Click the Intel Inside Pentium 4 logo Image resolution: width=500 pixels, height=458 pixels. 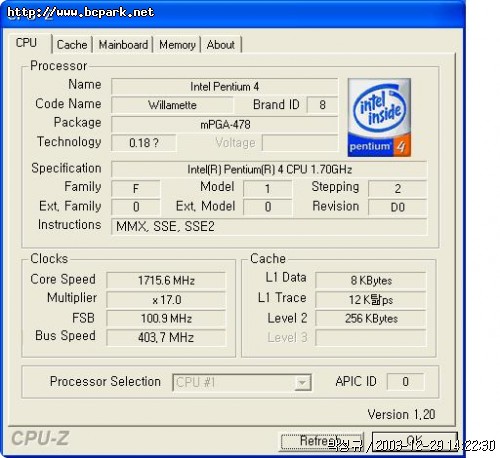379,117
